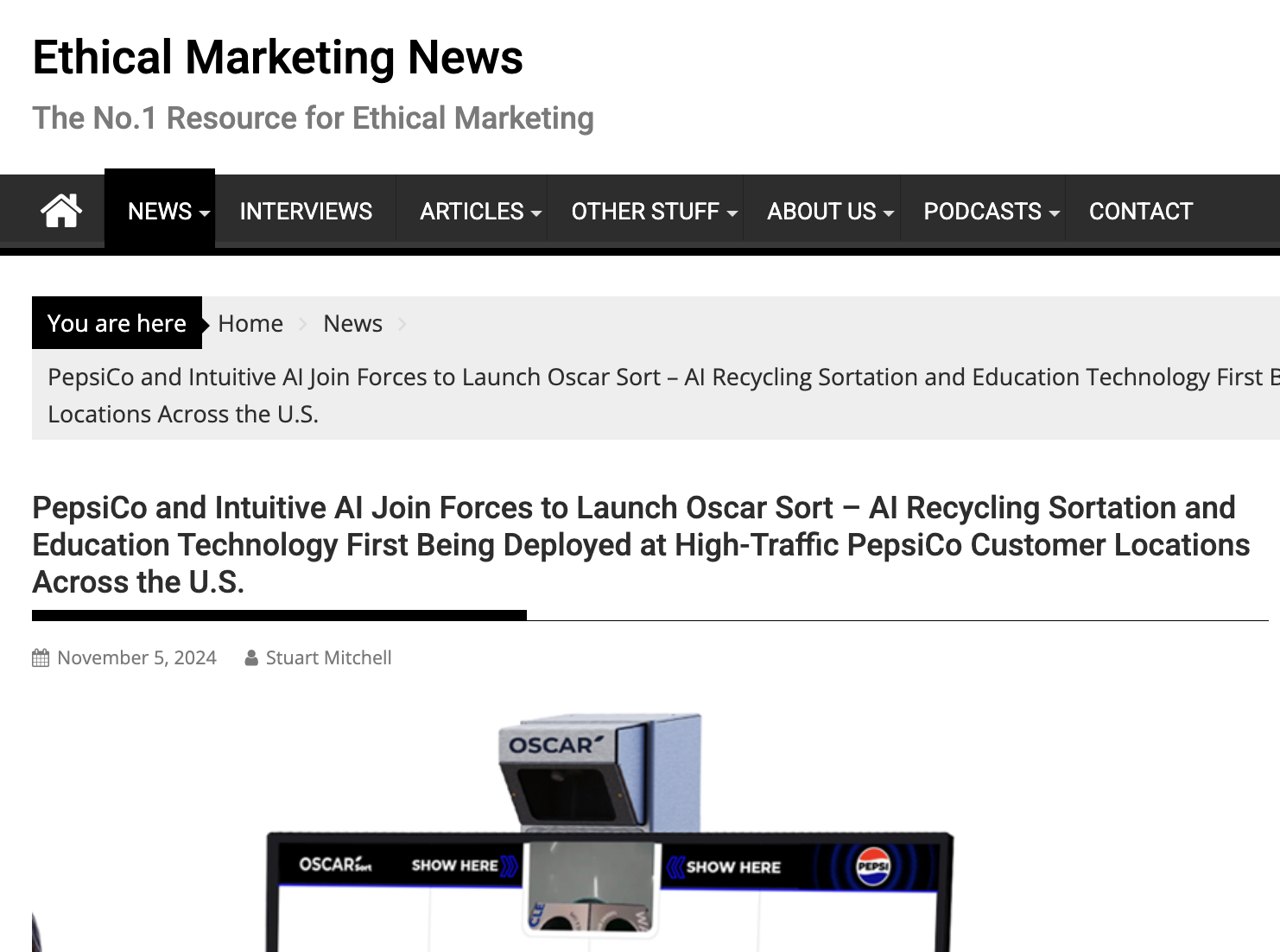Click the Home icon in navigation bar

pos(61,211)
